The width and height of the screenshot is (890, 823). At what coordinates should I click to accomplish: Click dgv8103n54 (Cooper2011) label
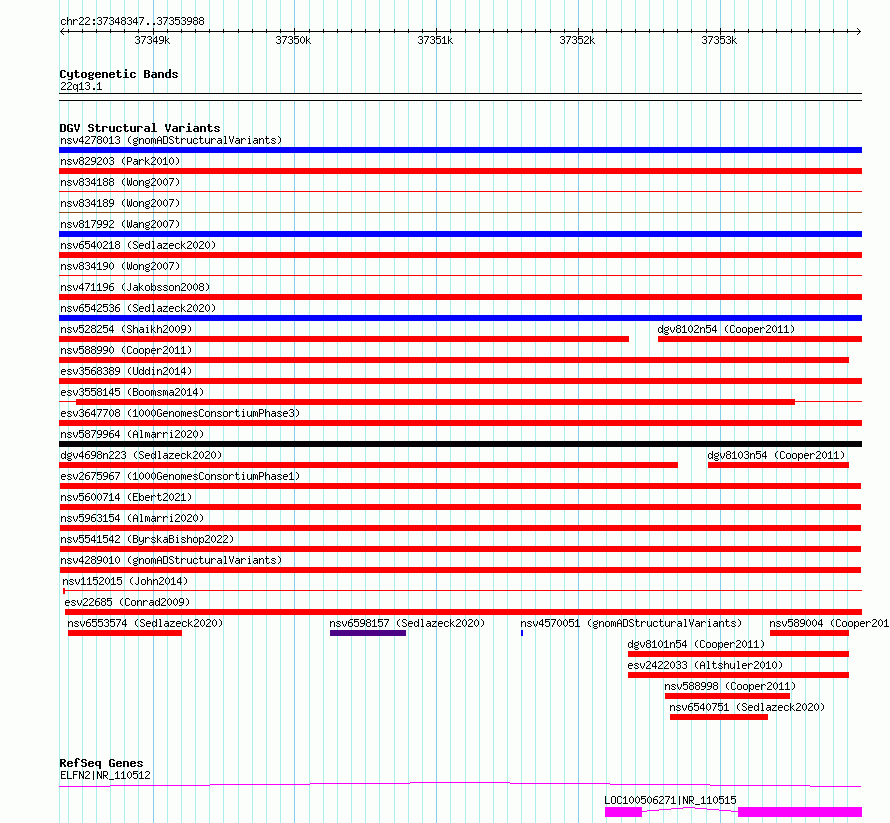[776, 455]
